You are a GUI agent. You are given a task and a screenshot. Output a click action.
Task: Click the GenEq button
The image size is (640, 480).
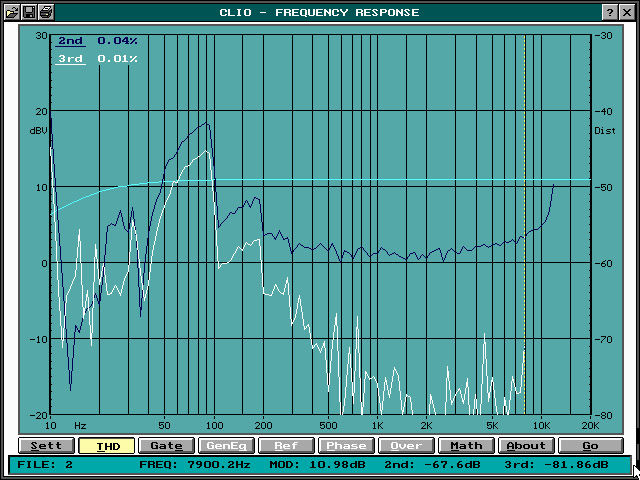click(227, 446)
